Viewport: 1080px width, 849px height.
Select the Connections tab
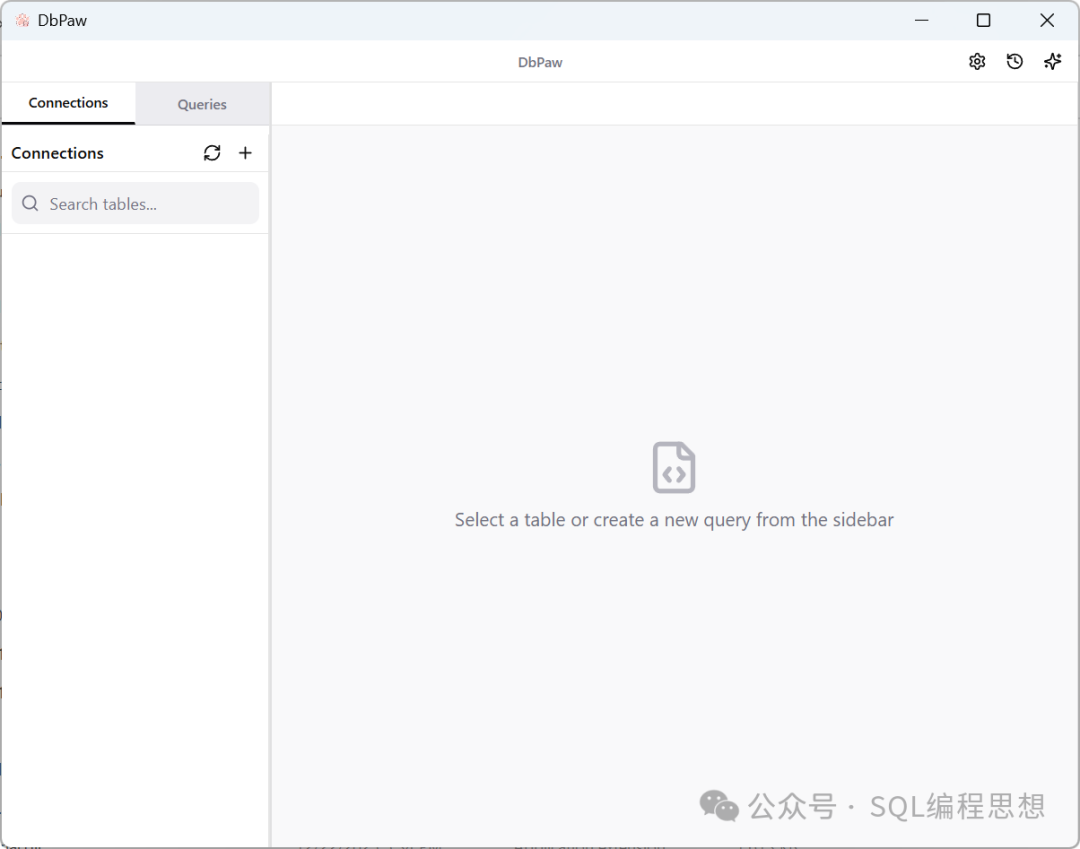pos(68,103)
